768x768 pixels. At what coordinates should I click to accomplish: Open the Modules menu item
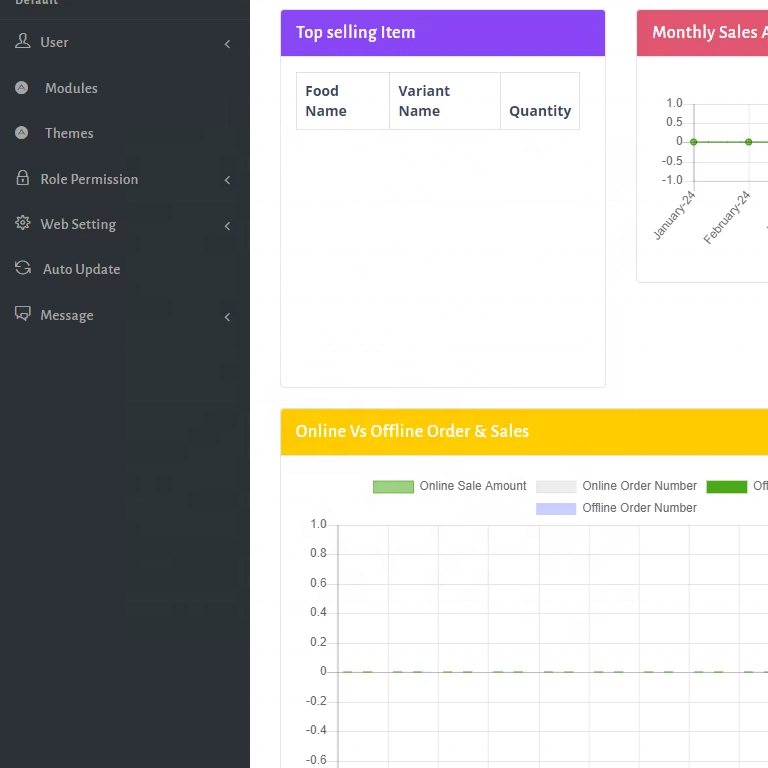pos(71,88)
